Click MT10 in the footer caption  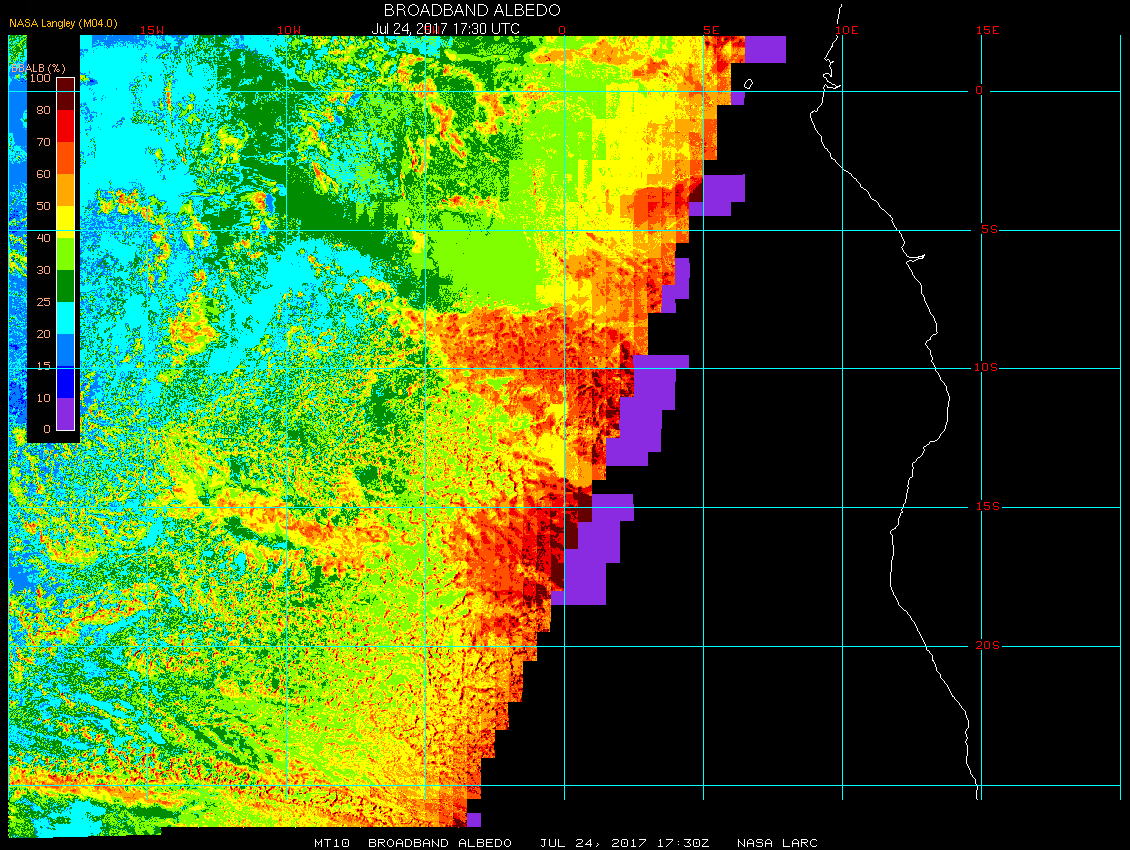pos(332,843)
